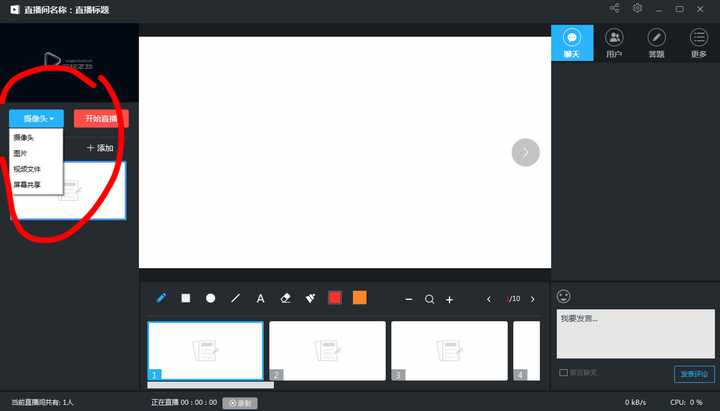
Task: Click the page counter /10 text
Action: (x=514, y=299)
